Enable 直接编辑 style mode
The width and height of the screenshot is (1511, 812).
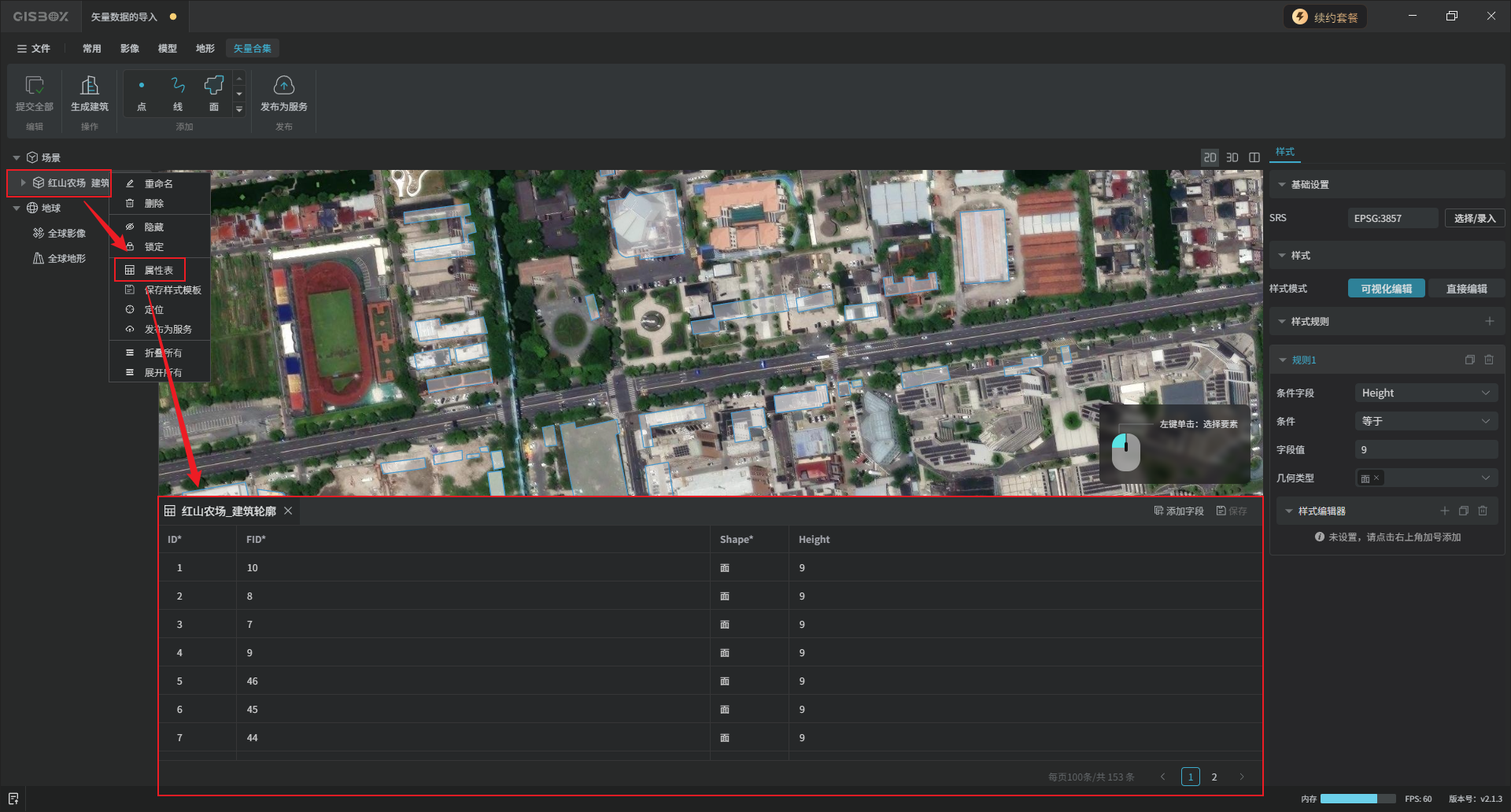(x=1466, y=289)
